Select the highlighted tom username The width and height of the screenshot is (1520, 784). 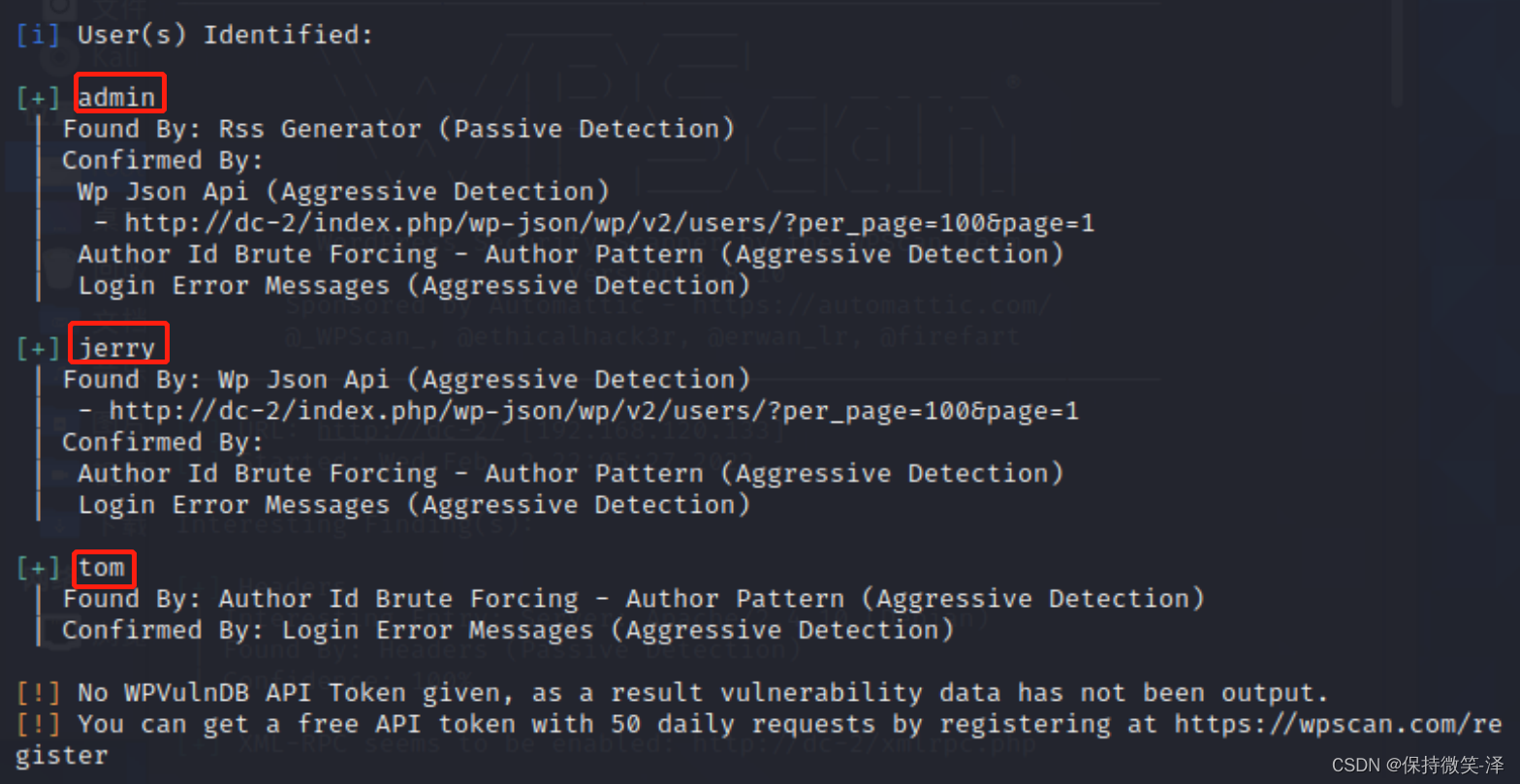pos(102,567)
